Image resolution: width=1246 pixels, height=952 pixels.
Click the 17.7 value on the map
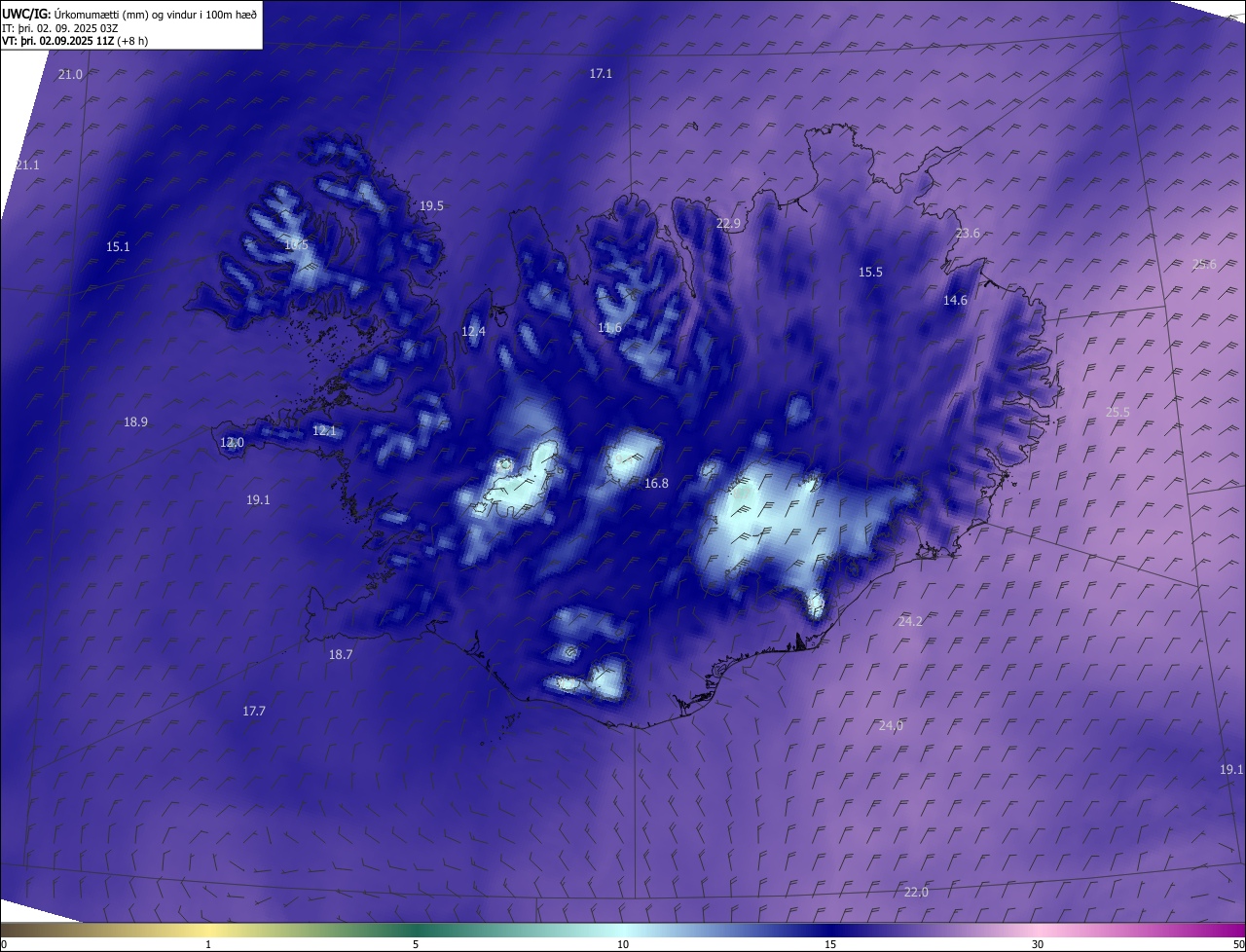[x=253, y=713]
